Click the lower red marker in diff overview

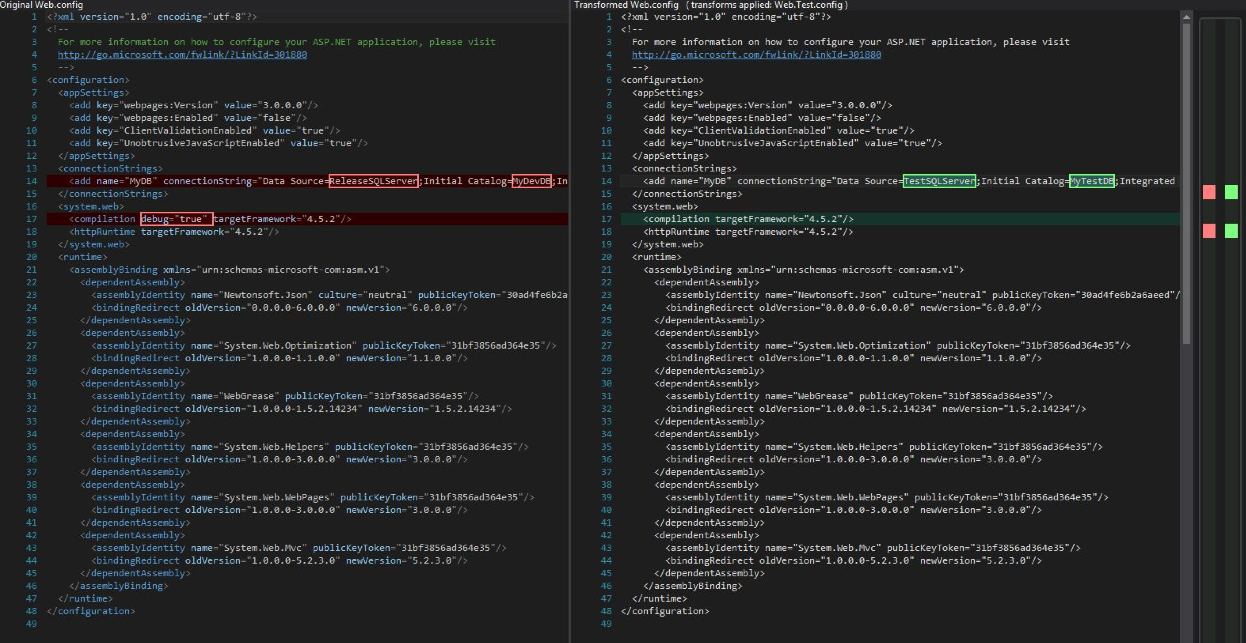click(1209, 231)
